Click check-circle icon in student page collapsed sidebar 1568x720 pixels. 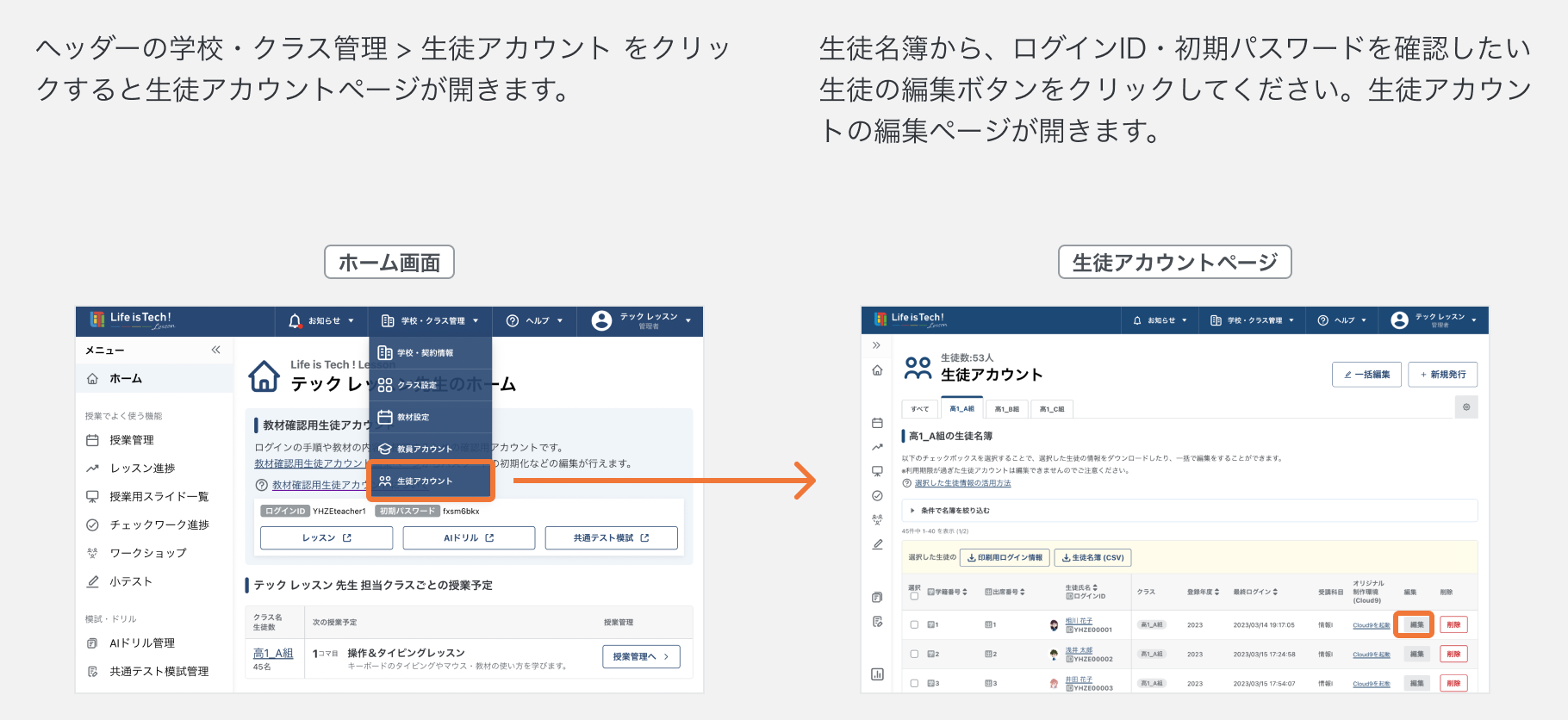[877, 495]
